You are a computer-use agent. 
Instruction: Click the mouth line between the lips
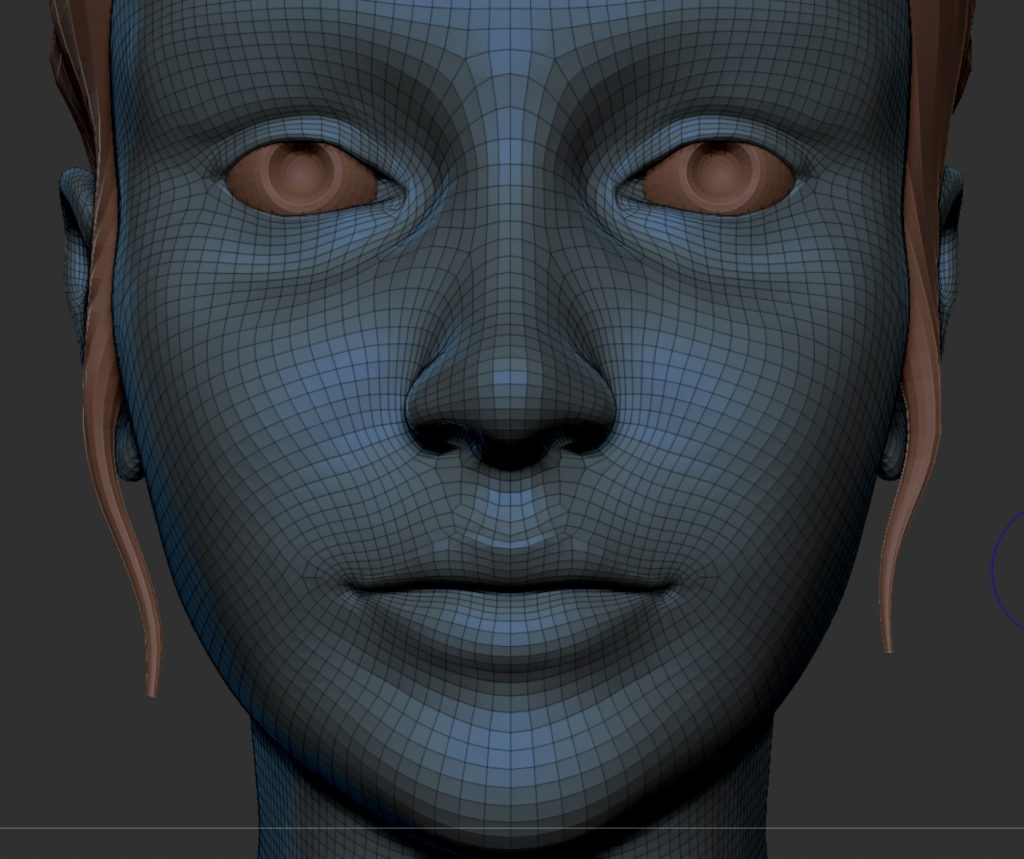tap(511, 586)
